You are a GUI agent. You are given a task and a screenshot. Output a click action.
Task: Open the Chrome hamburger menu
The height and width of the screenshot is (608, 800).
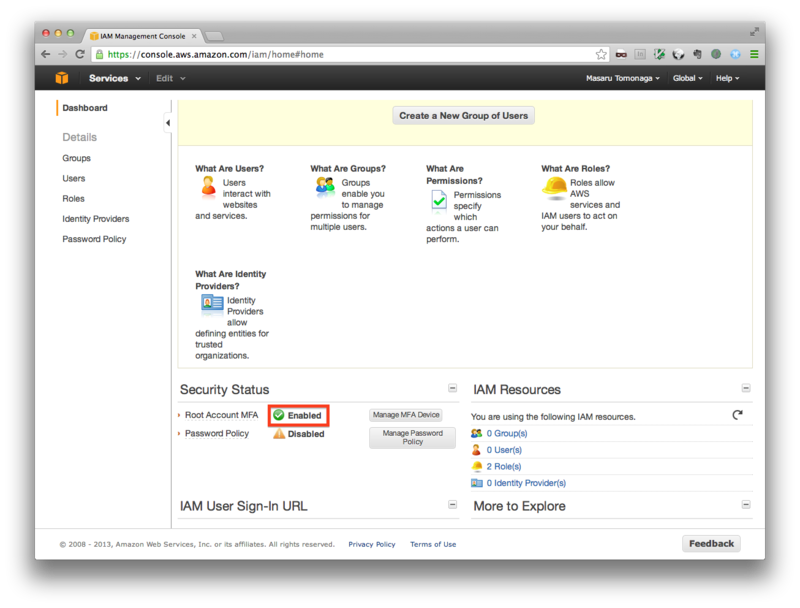click(x=754, y=54)
